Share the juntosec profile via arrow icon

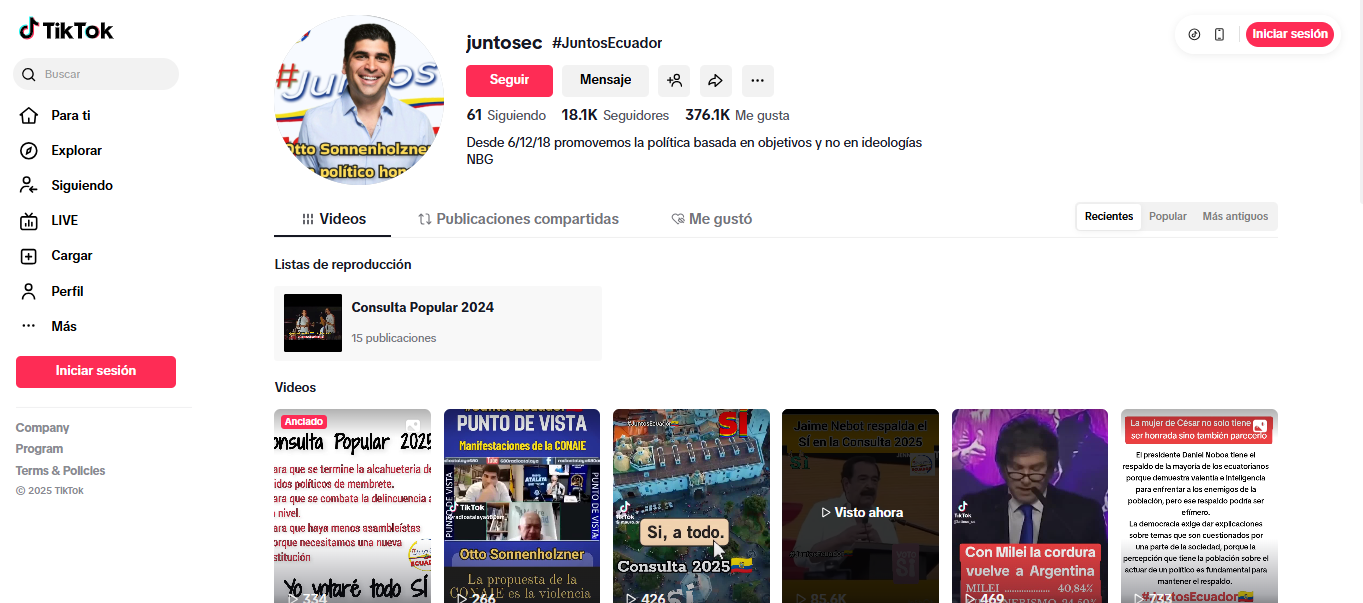tap(716, 81)
